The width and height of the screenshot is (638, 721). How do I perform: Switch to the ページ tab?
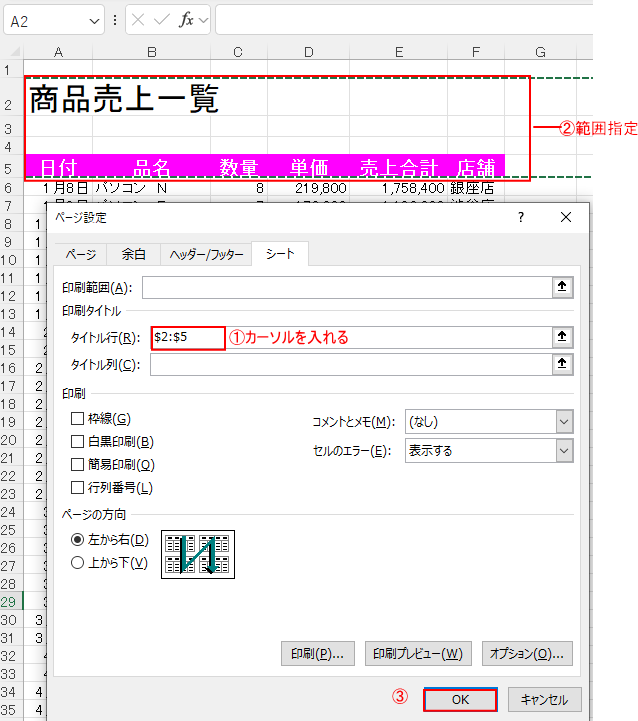[81, 254]
